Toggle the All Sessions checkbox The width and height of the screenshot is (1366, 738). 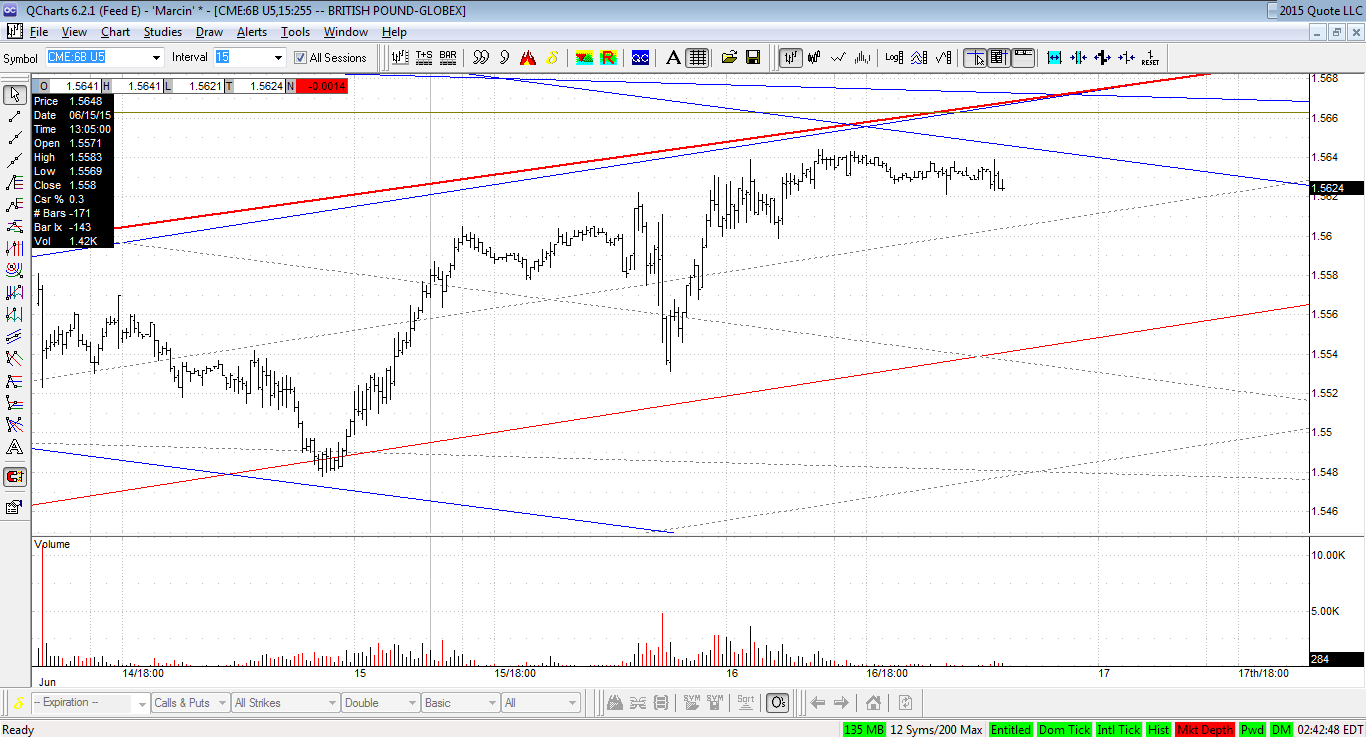pos(300,58)
